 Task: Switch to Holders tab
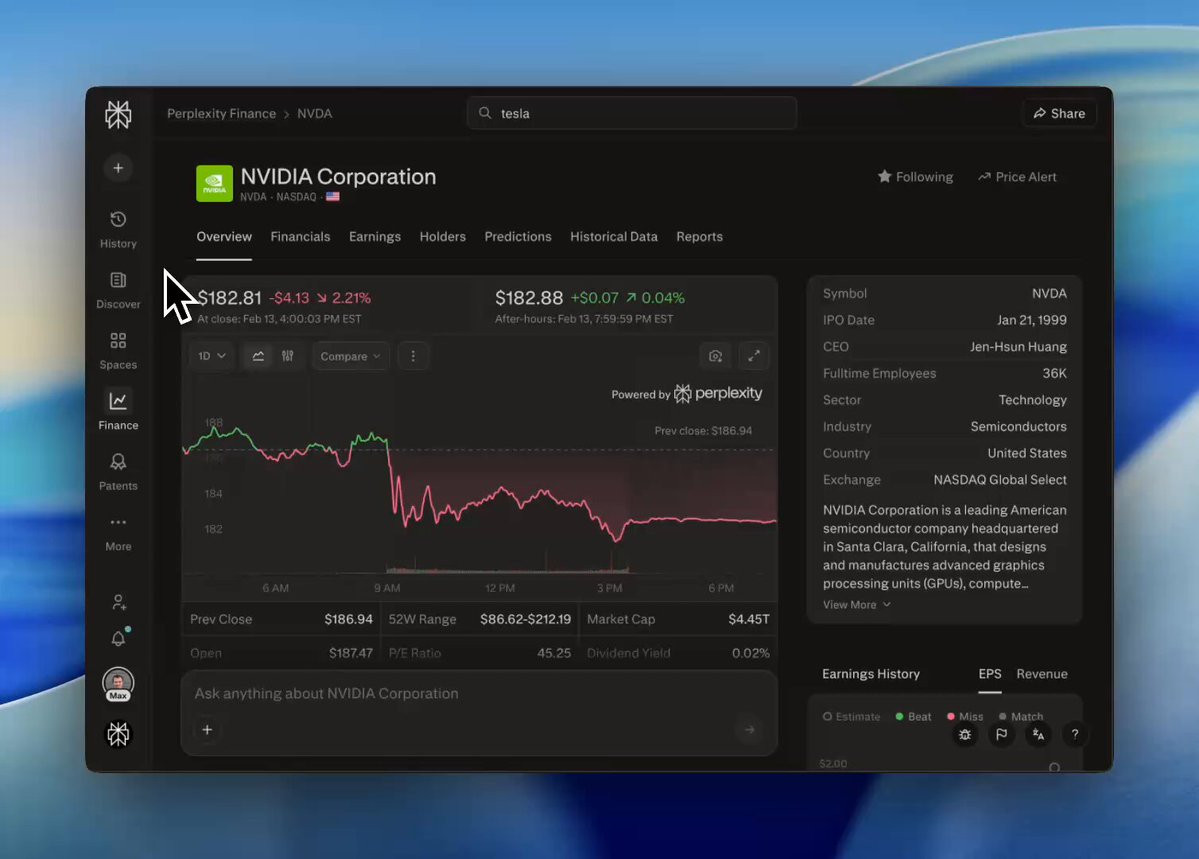click(443, 236)
